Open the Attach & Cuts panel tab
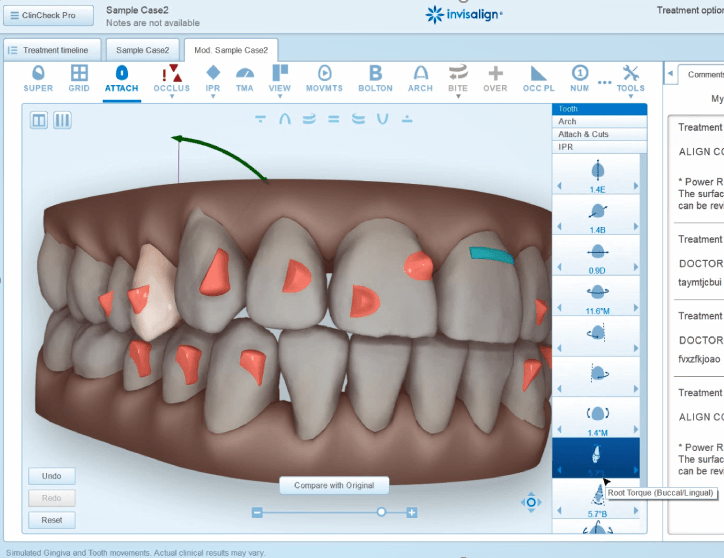This screenshot has width=724, height=558. (x=599, y=134)
